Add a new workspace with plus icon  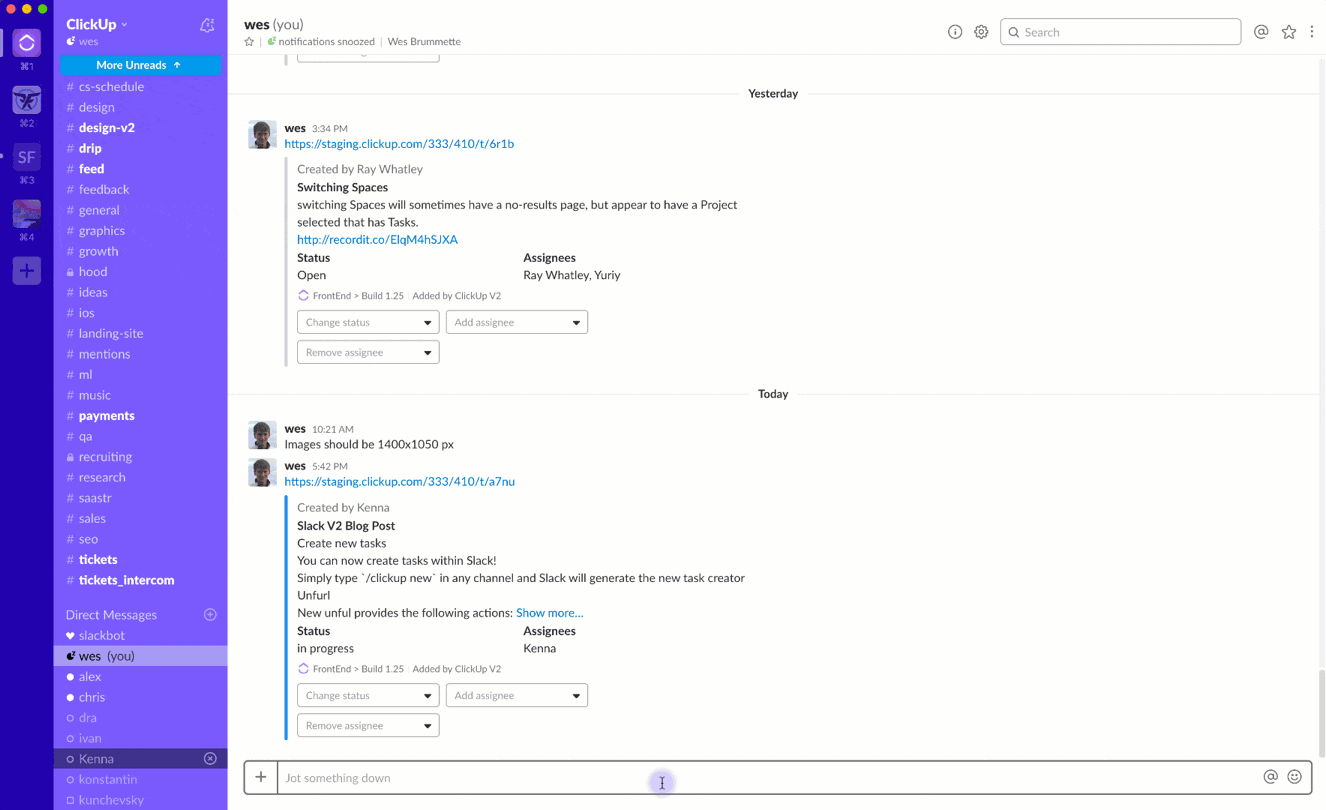pyautogui.click(x=27, y=270)
